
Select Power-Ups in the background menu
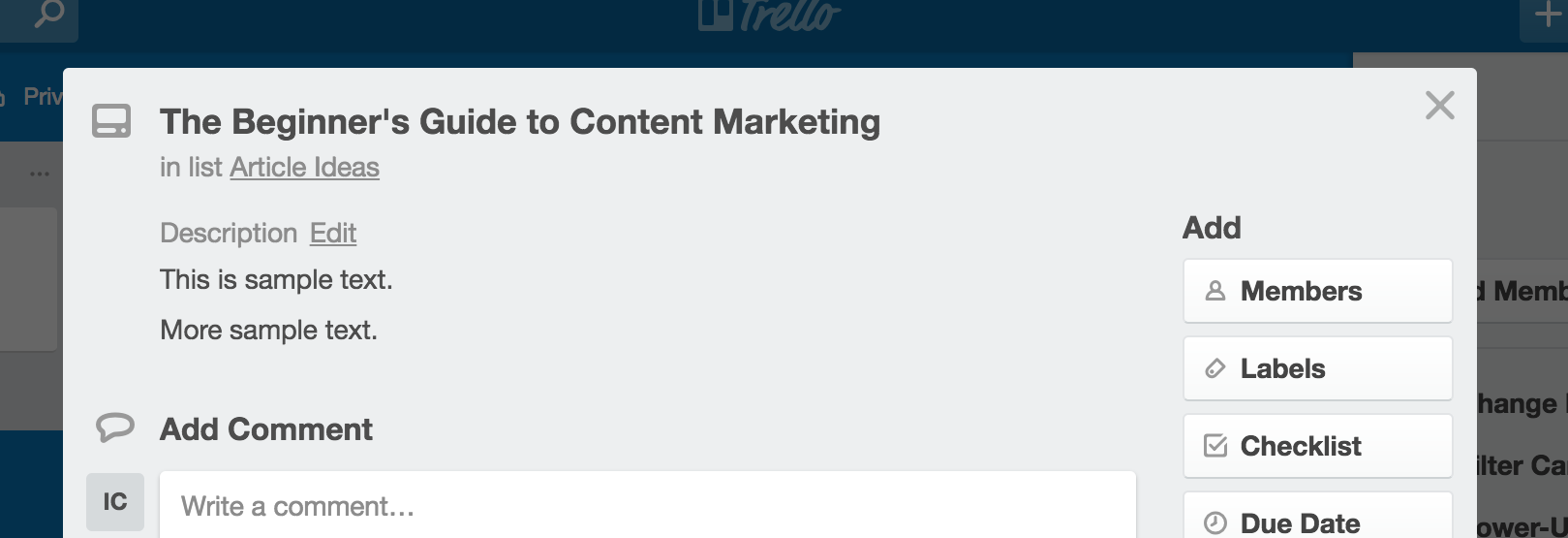pos(1521,526)
